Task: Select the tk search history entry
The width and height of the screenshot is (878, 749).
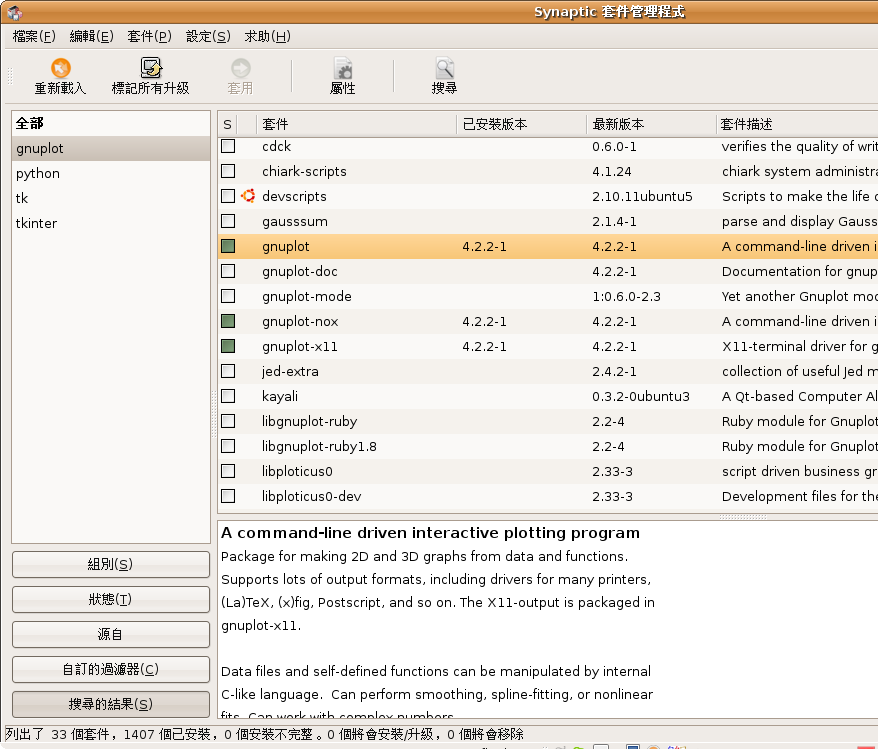Action: coord(111,198)
